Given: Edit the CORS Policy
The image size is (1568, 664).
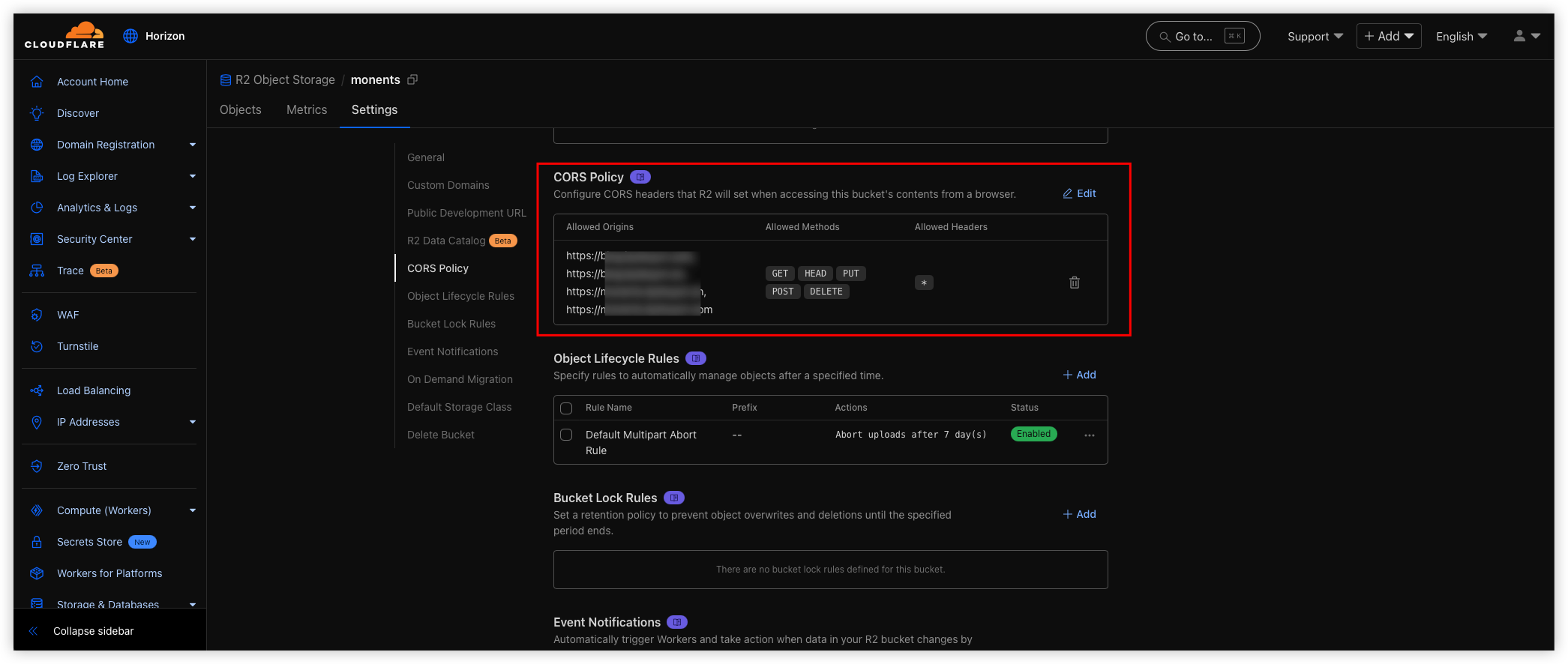Looking at the screenshot, I should point(1080,193).
